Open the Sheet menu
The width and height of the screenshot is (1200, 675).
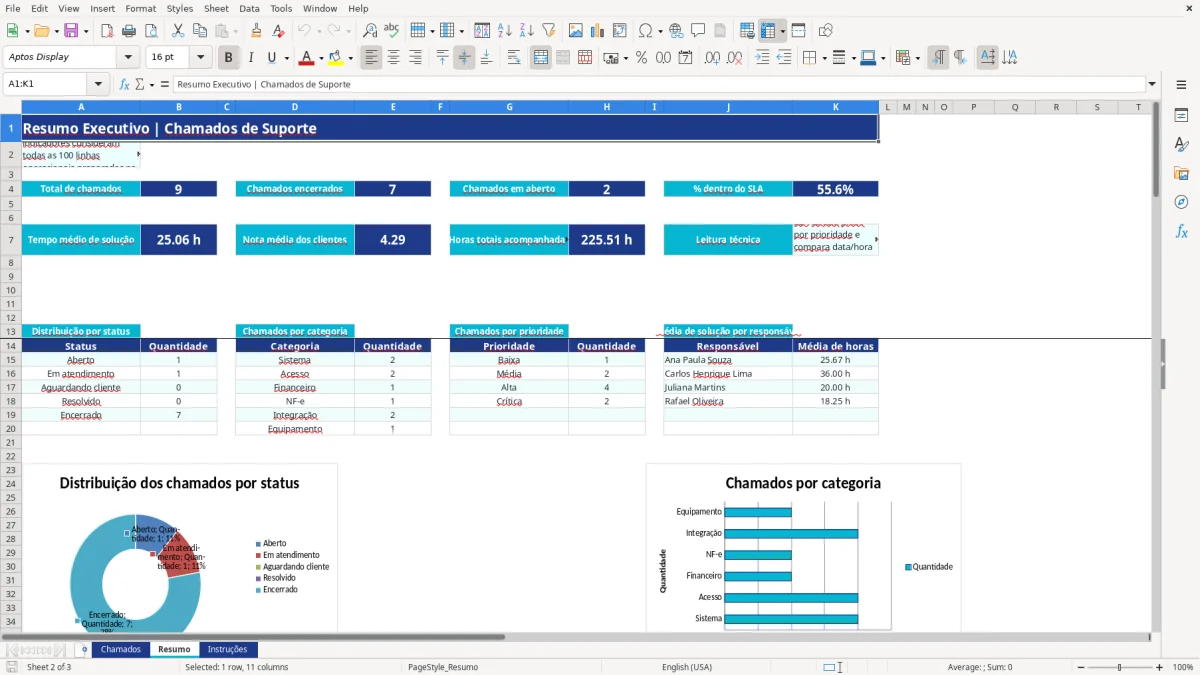[216, 8]
